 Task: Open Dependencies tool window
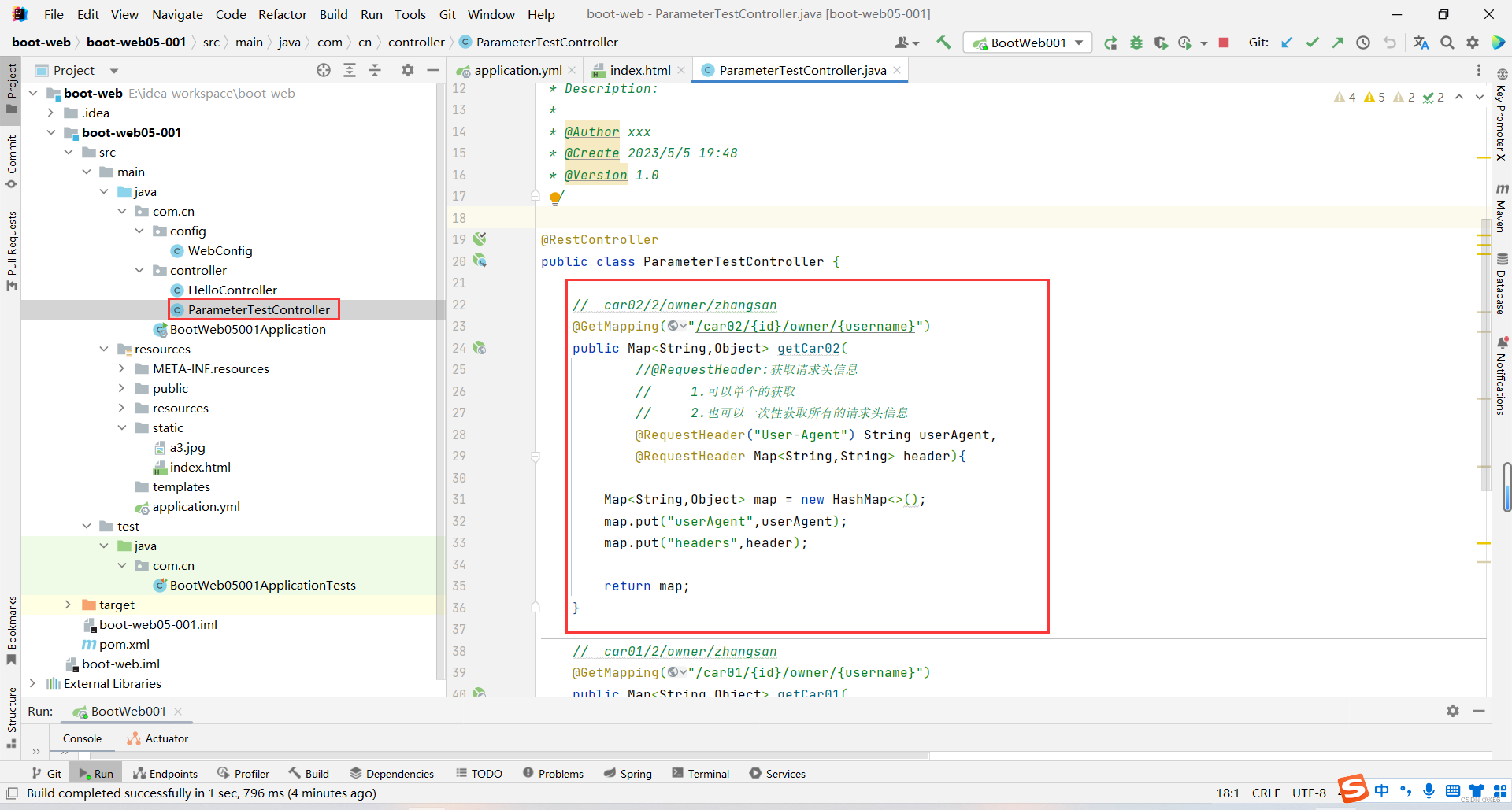(391, 774)
